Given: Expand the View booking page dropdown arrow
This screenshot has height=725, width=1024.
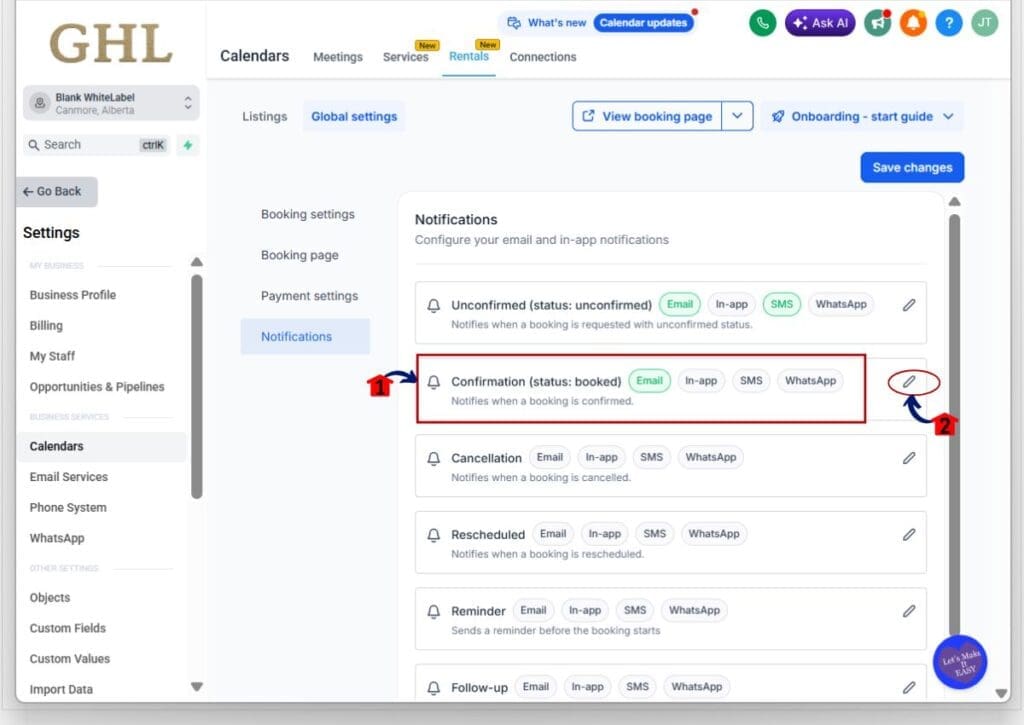Looking at the screenshot, I should [737, 116].
